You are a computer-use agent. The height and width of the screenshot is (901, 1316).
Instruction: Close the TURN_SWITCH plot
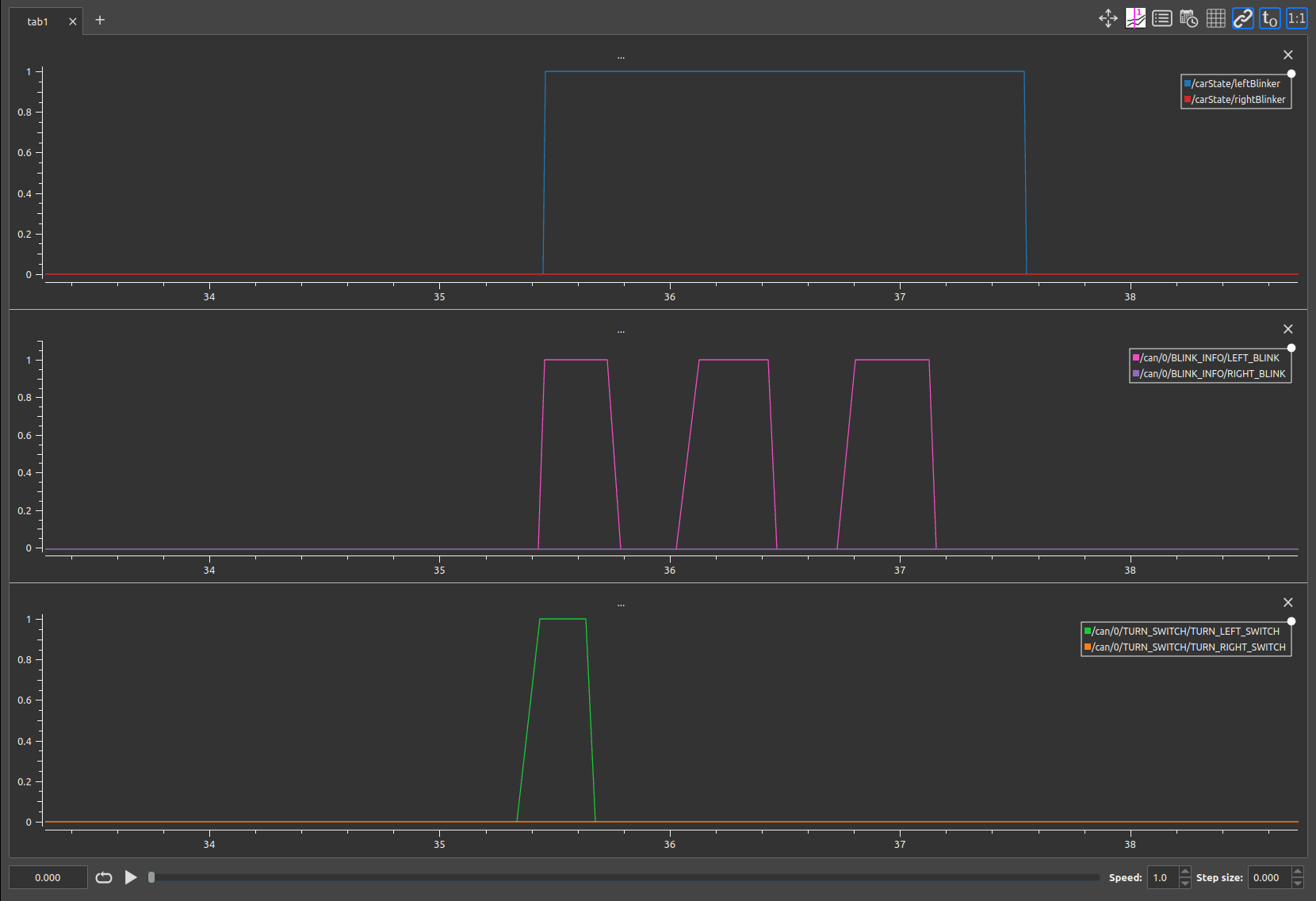coord(1288,602)
